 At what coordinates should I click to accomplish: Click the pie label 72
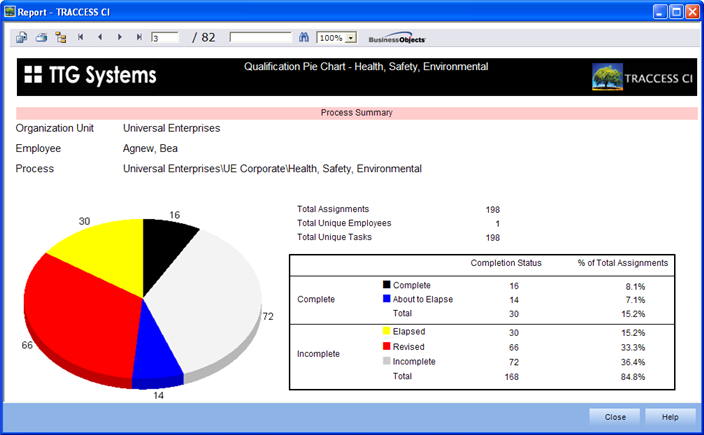[268, 316]
